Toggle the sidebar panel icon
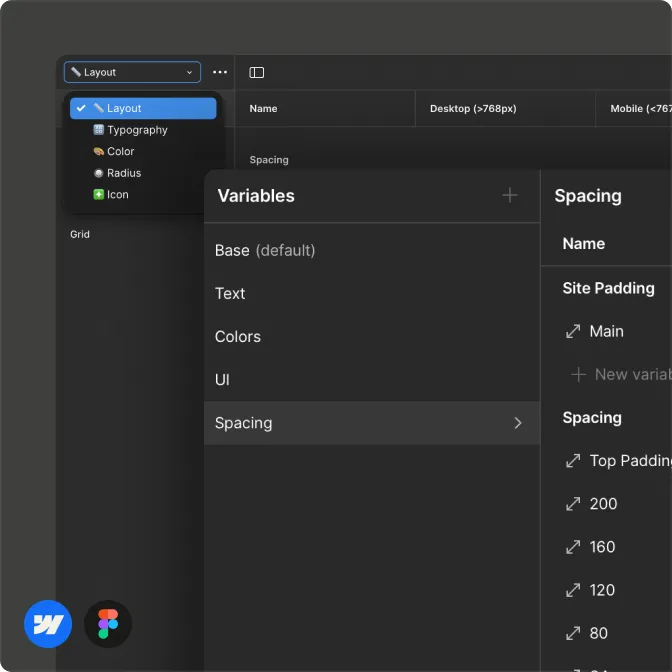 [x=257, y=72]
